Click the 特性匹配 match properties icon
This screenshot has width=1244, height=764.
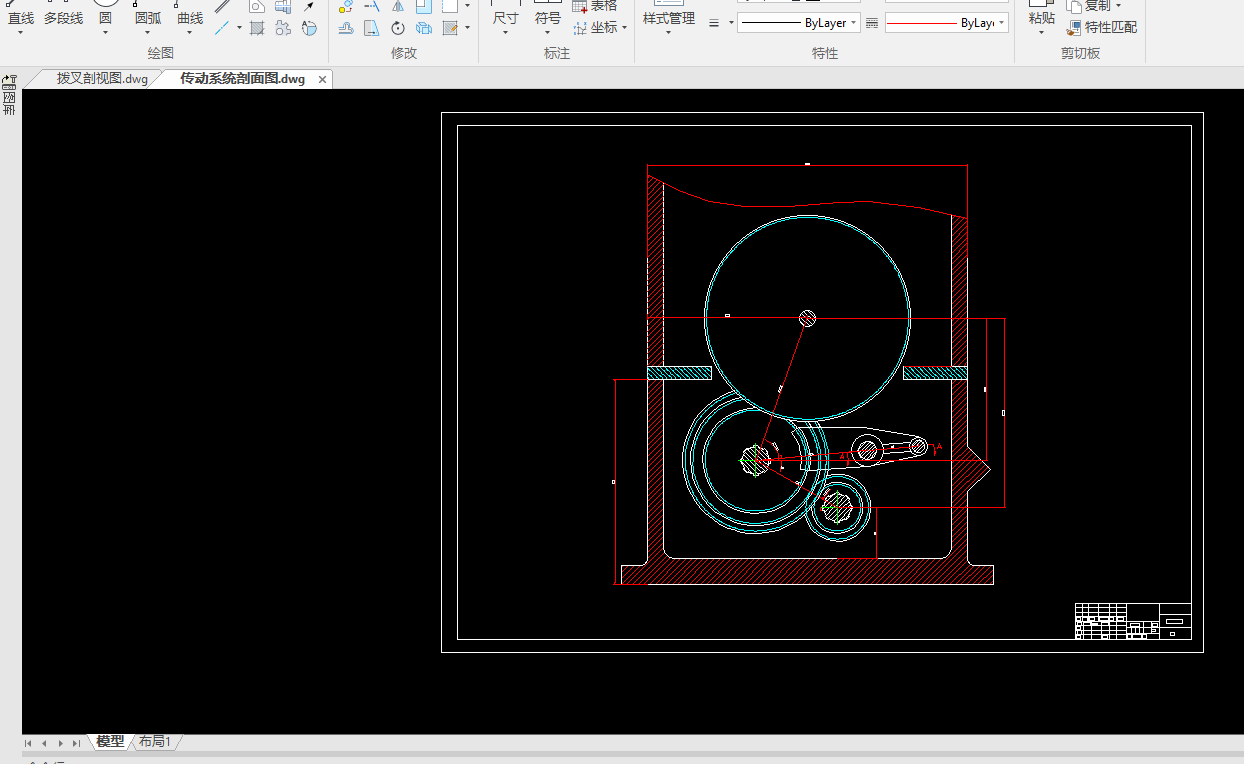click(1074, 28)
